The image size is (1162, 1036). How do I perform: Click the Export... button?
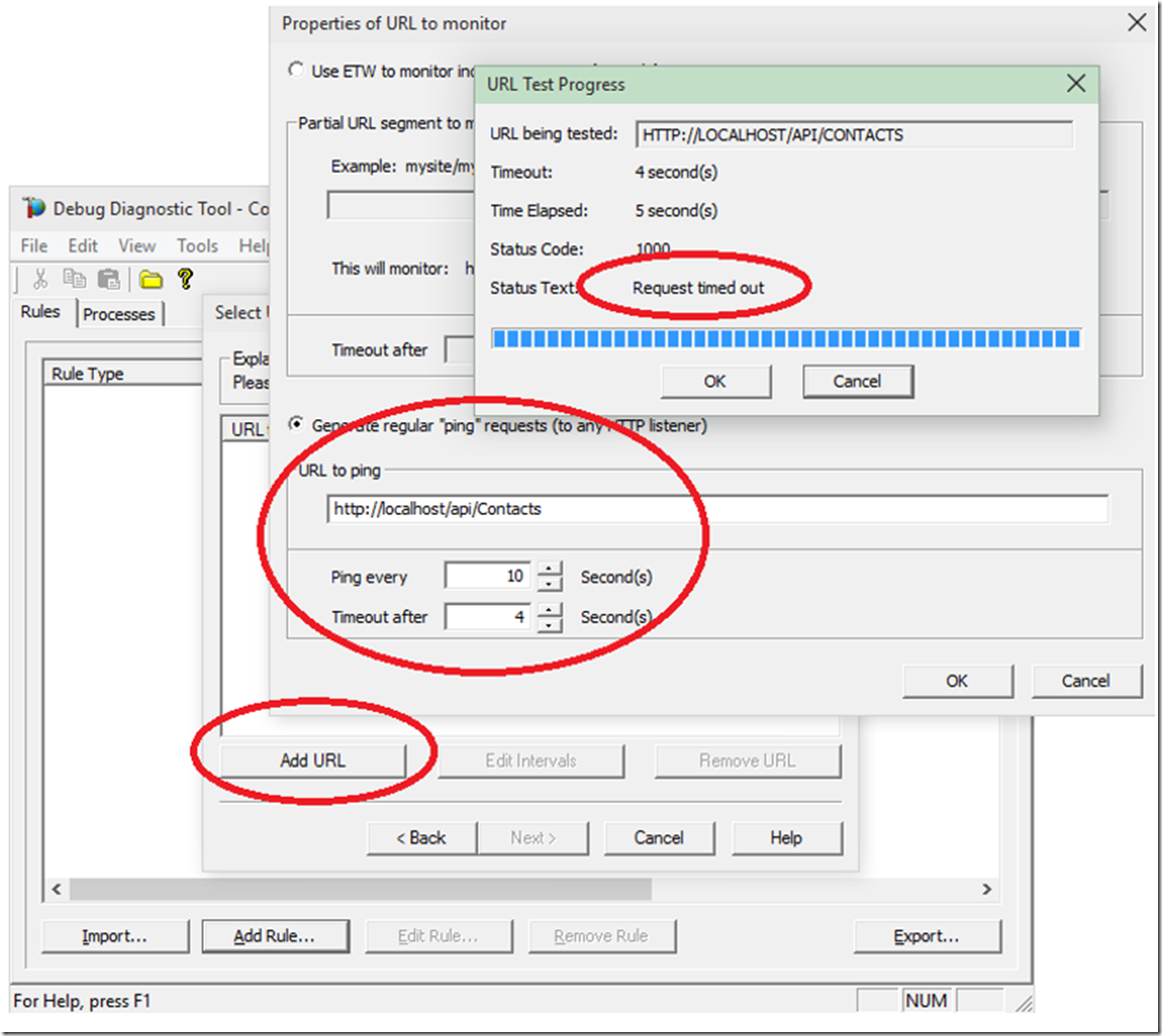[927, 936]
